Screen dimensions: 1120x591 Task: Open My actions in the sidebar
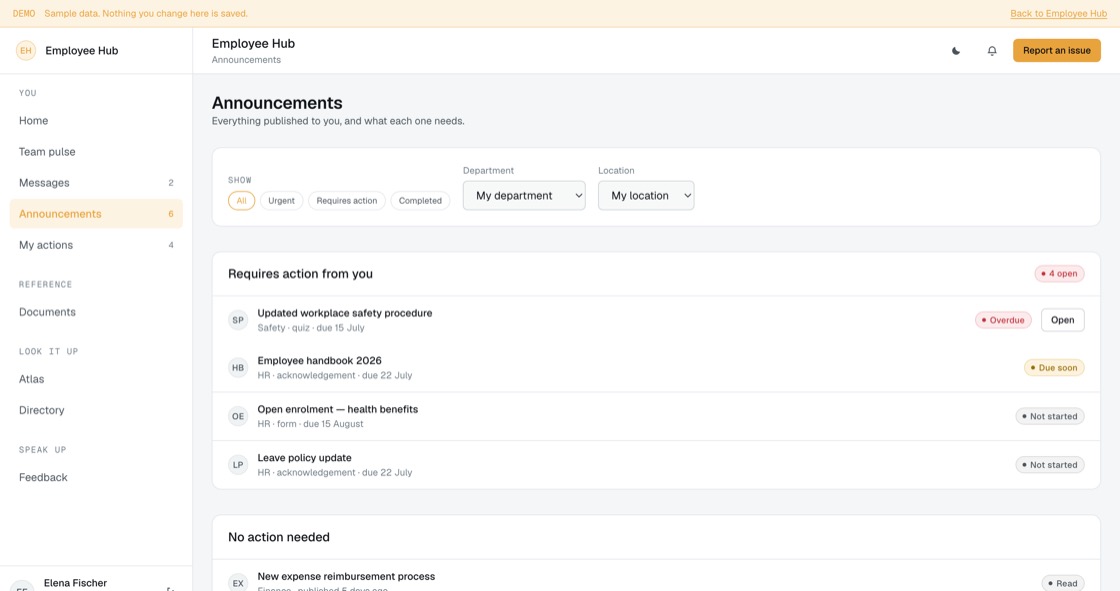point(96,245)
